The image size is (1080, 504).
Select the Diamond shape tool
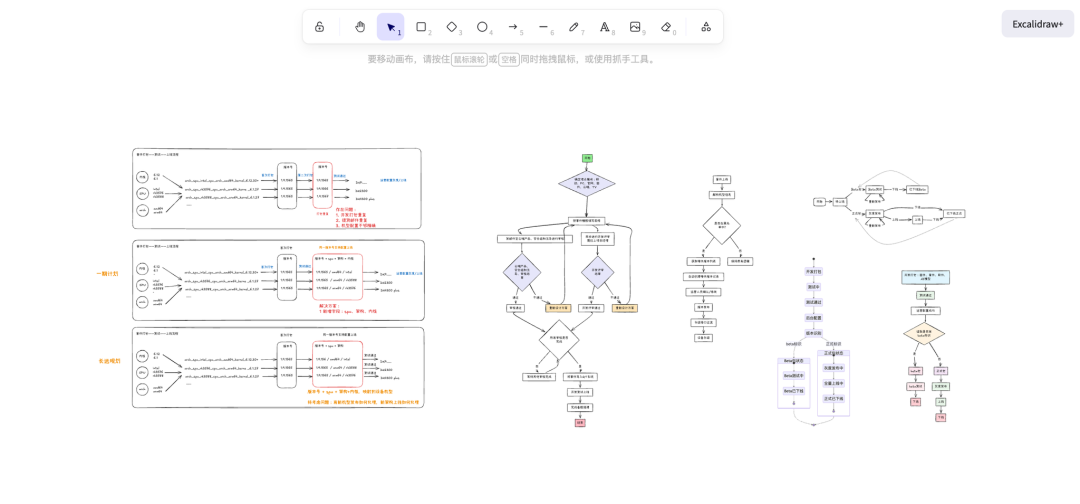pyautogui.click(x=452, y=27)
